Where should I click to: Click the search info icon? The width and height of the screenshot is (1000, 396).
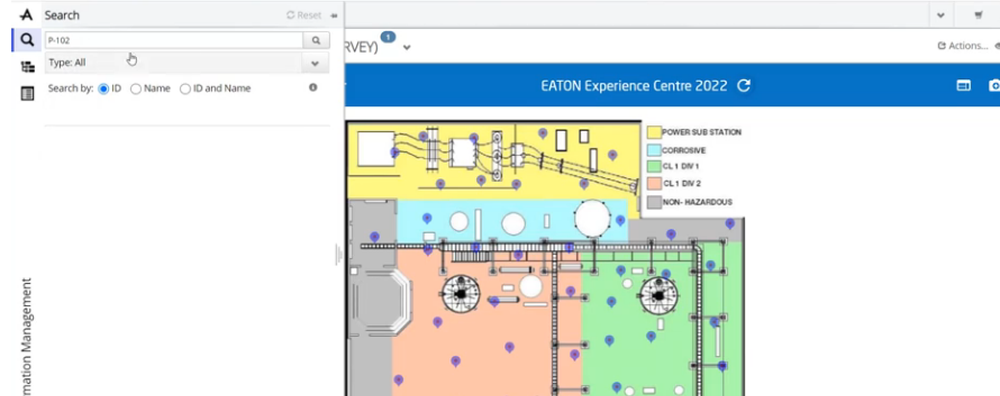[x=313, y=87]
